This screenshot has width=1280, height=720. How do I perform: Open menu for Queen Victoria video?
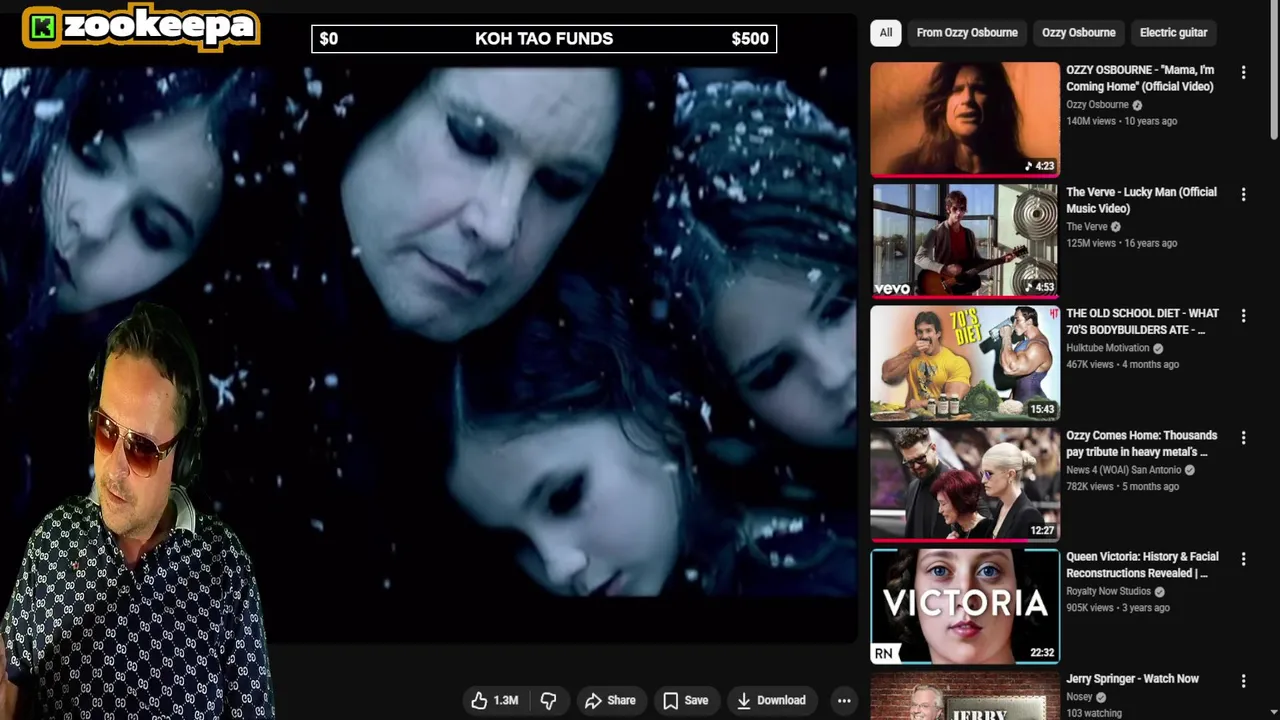[1243, 559]
